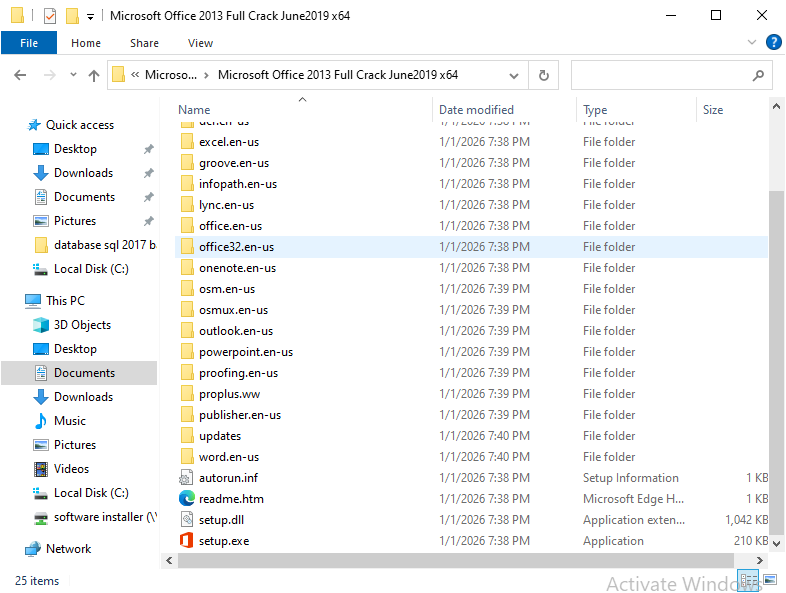The height and width of the screenshot is (593, 786).
Task: Sort by the Size column header
Action: pyautogui.click(x=713, y=110)
